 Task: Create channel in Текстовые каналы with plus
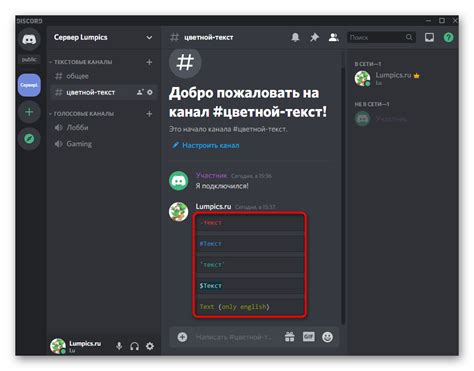(x=149, y=62)
